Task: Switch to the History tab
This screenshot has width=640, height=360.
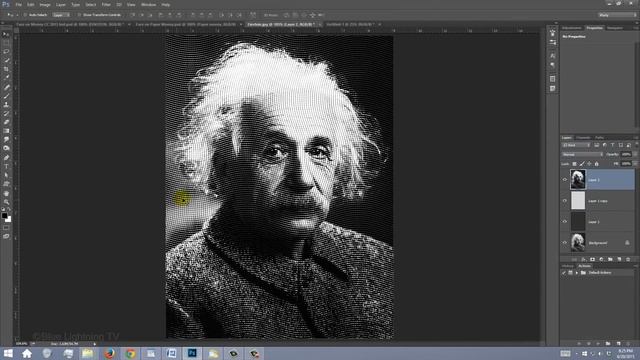Action: [567, 266]
